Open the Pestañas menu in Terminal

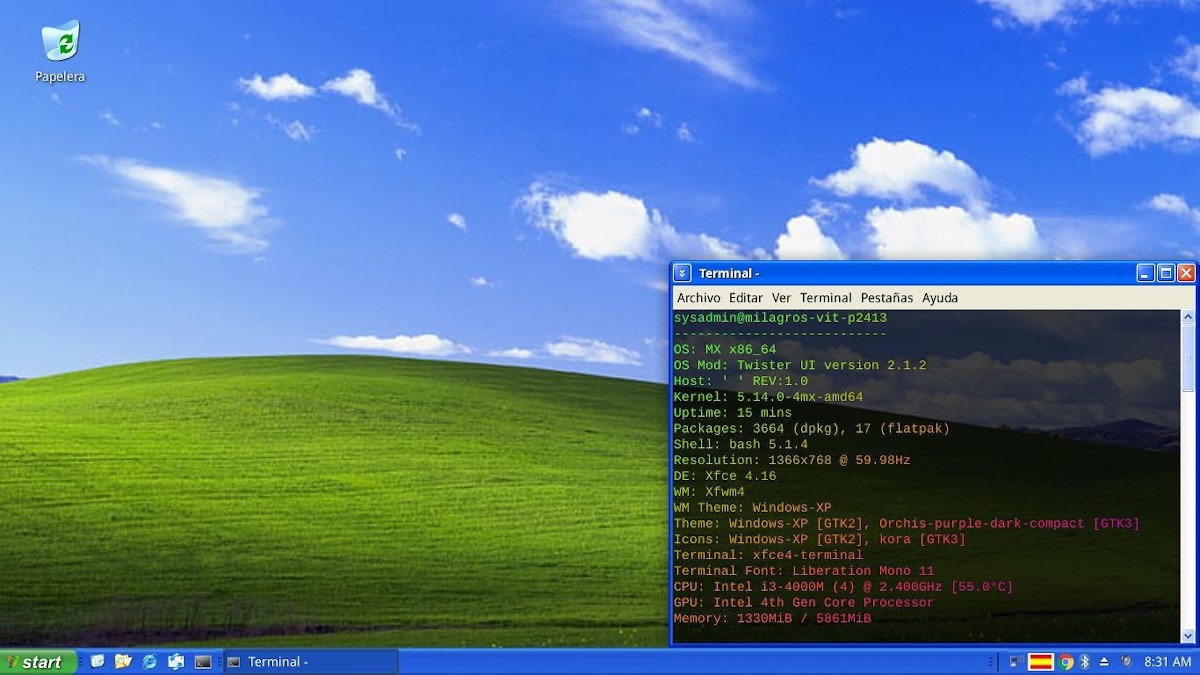(x=886, y=298)
